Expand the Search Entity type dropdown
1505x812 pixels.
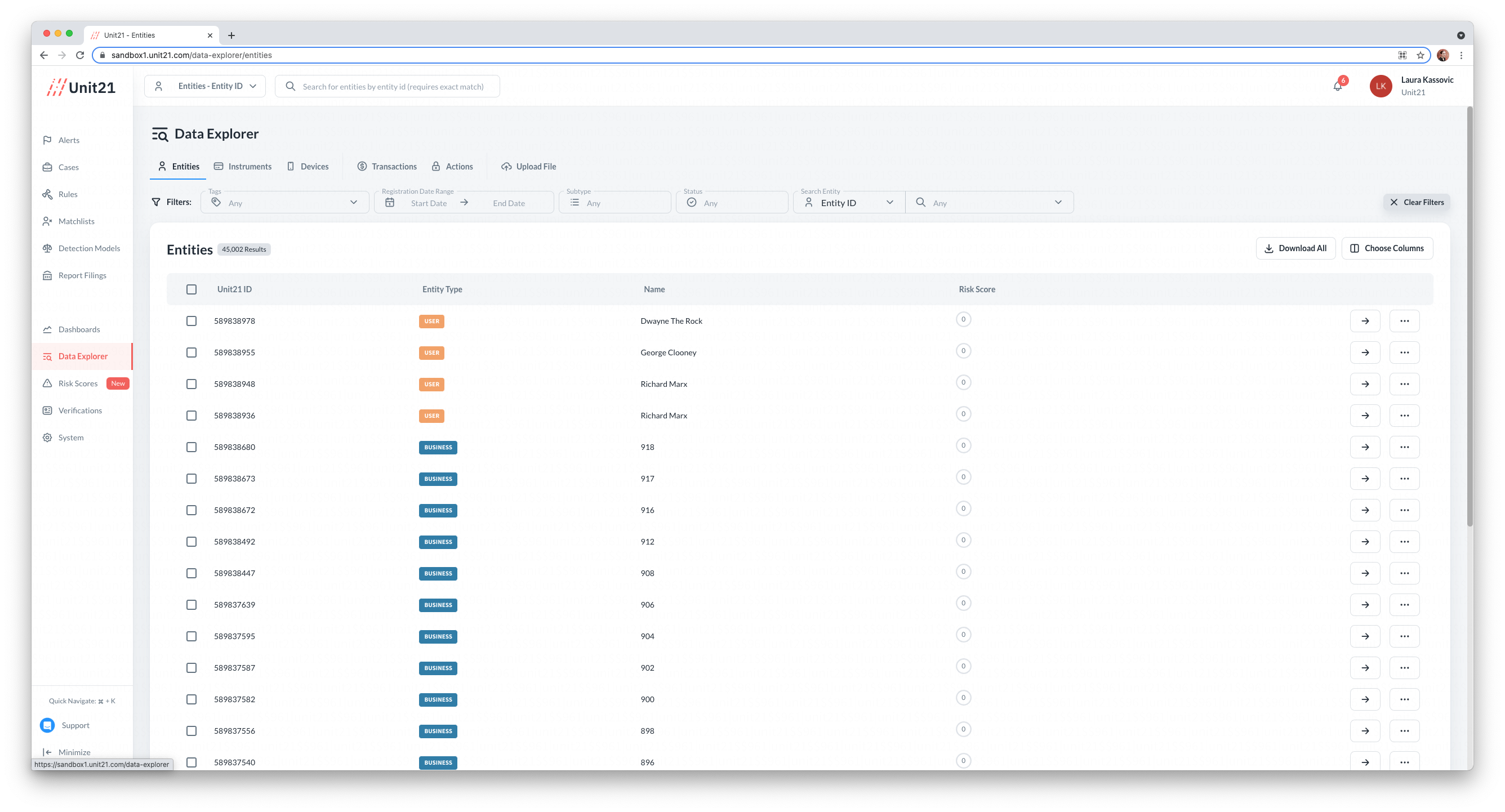pyautogui.click(x=848, y=203)
